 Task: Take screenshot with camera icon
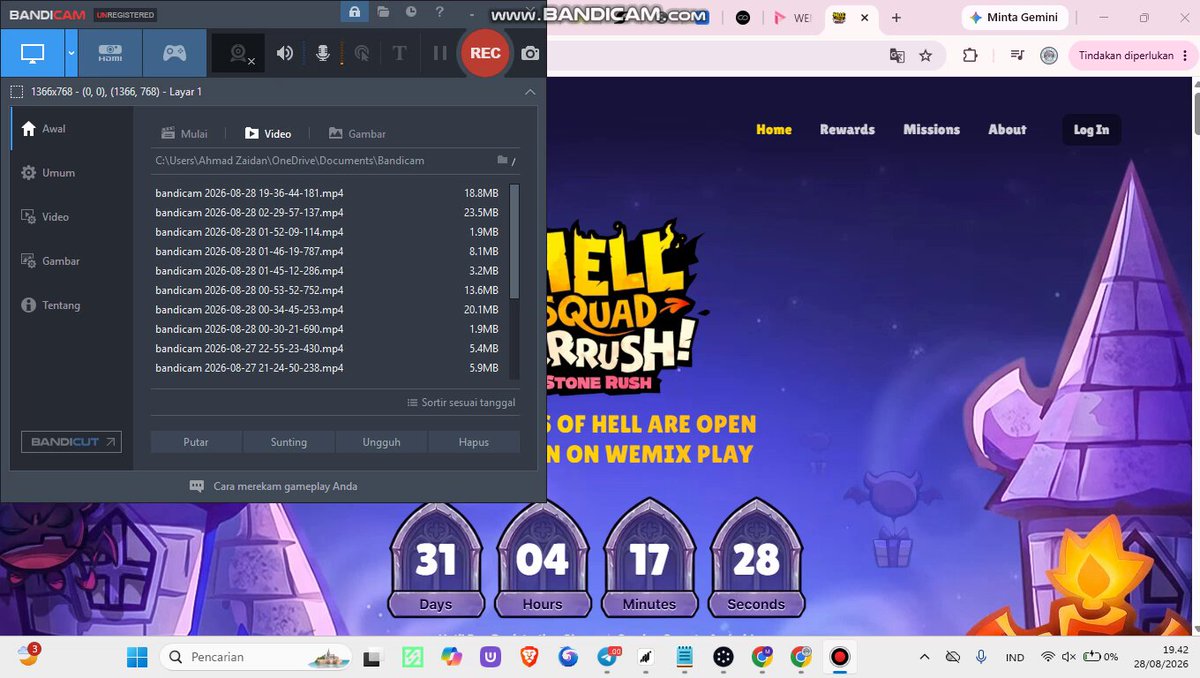click(x=530, y=54)
